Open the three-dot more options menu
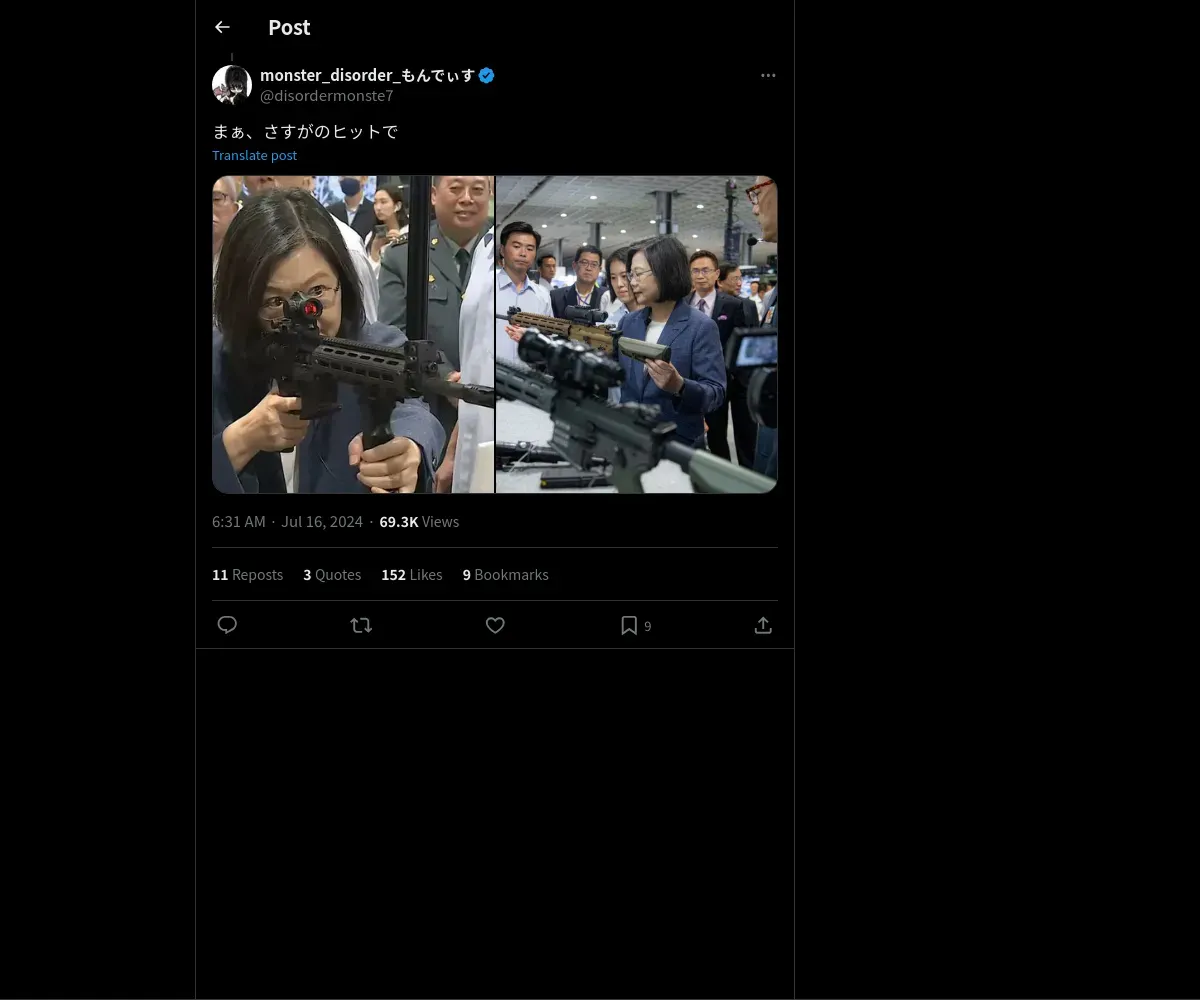This screenshot has height=1000, width=1200. [768, 75]
